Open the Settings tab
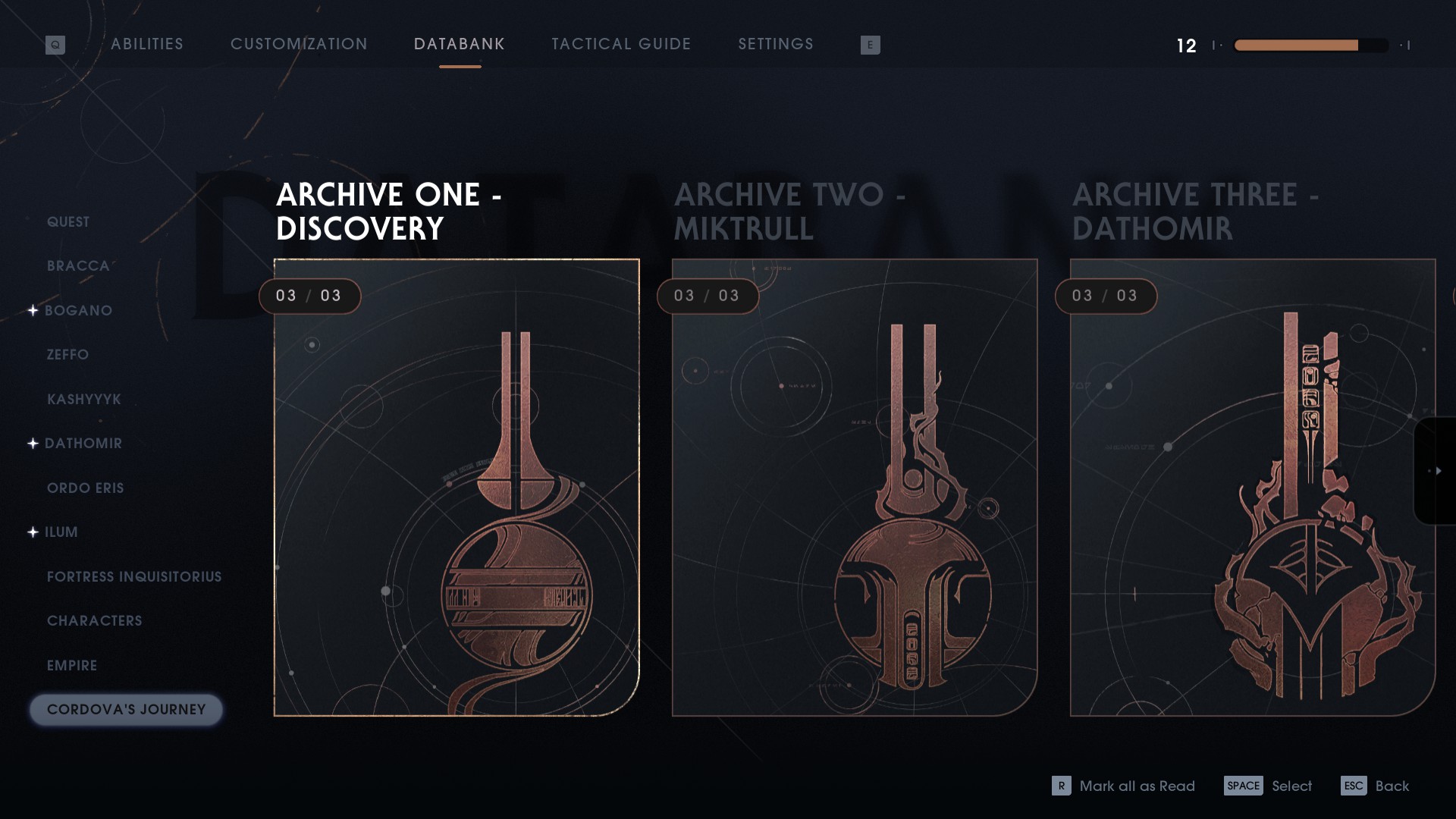Image resolution: width=1456 pixels, height=819 pixels. pos(776,44)
